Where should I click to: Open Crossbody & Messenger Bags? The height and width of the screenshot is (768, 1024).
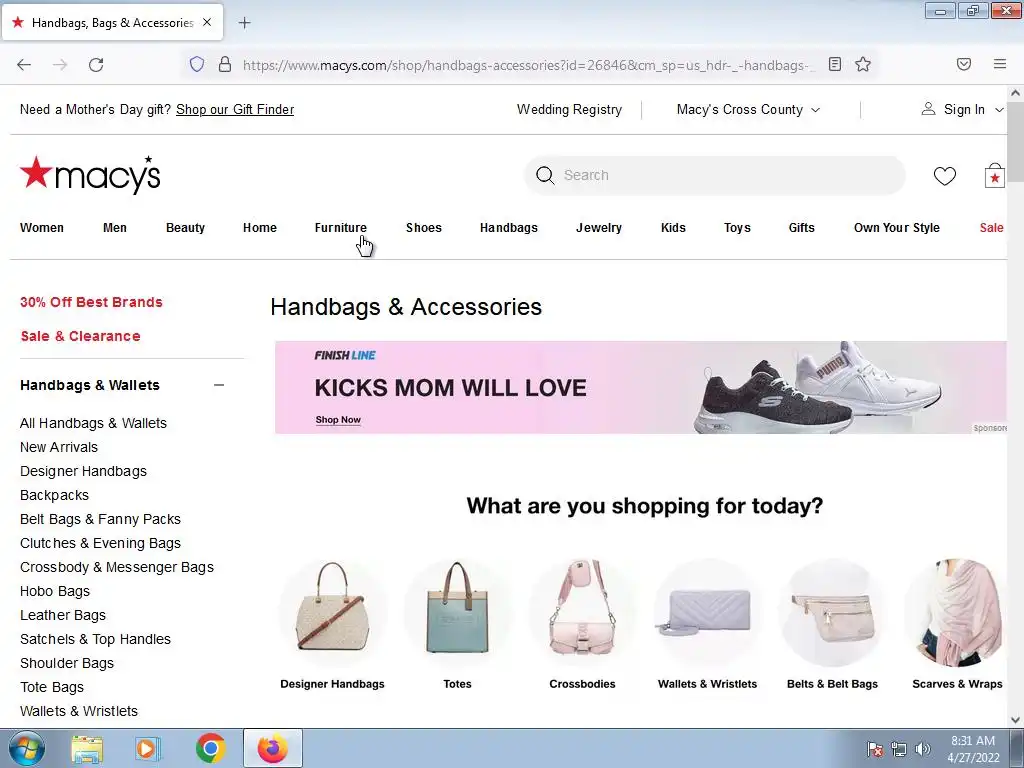(x=117, y=568)
